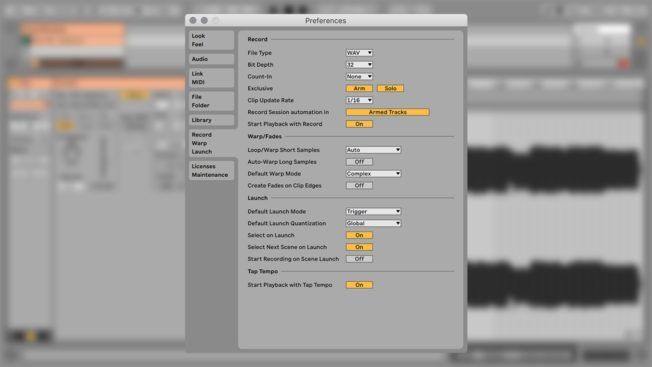Change the Clip Update Rate dropdown
This screenshot has width=652, height=367.
click(x=359, y=101)
